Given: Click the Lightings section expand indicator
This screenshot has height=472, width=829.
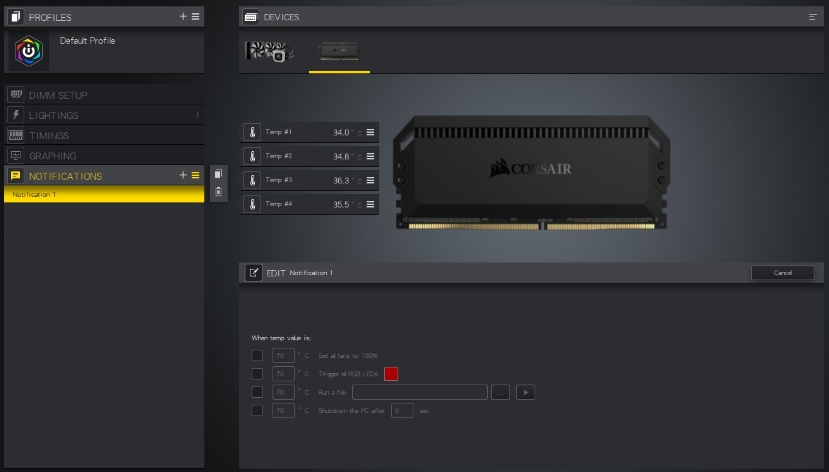Looking at the screenshot, I should click(x=197, y=115).
